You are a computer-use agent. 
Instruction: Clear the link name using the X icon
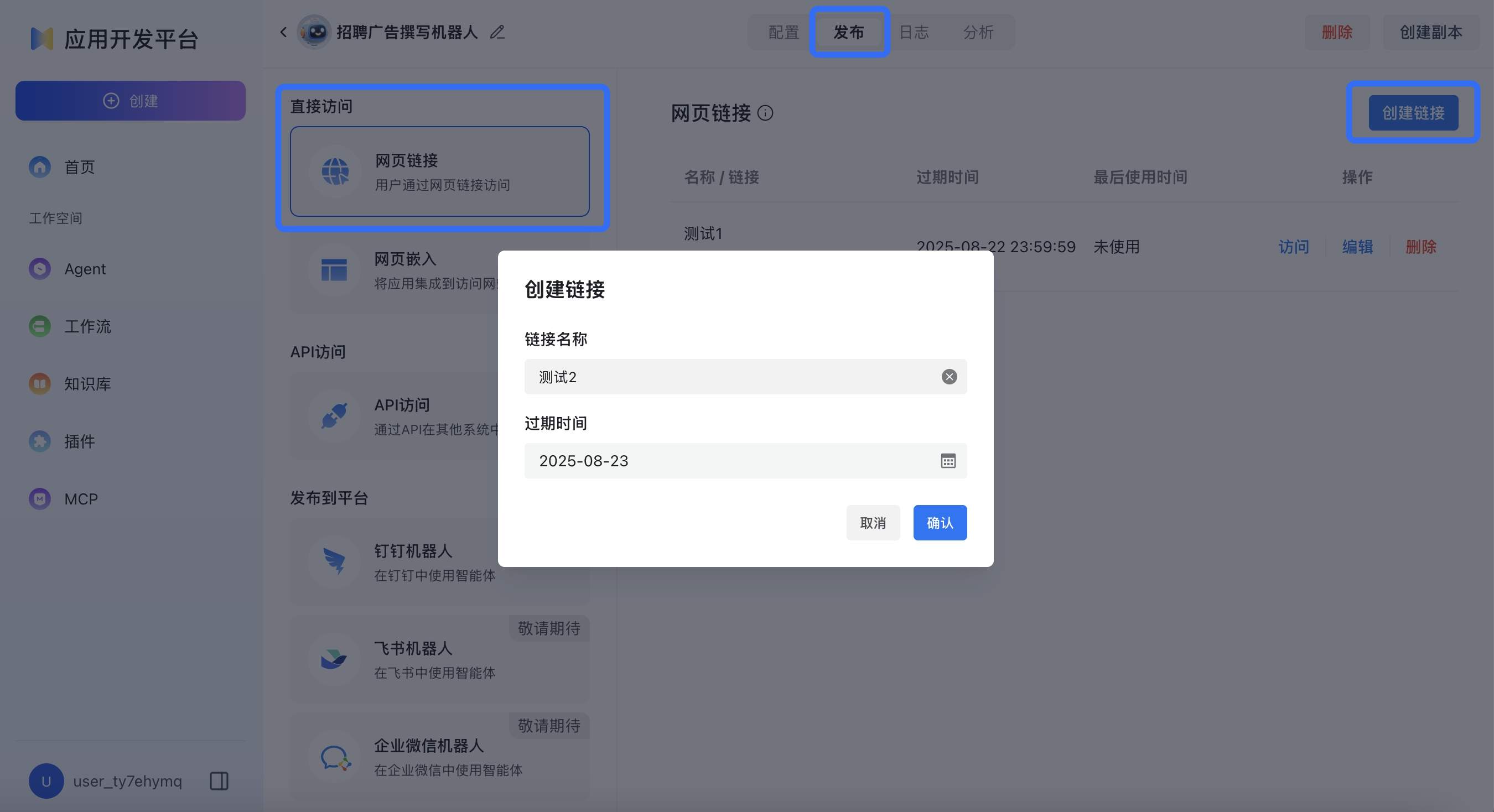[x=949, y=377]
